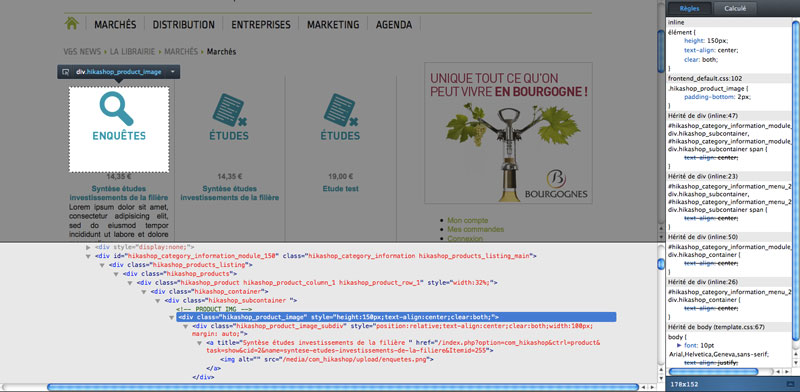Open the Syntèse études link in the middle column
800x392 pixels.
pyautogui.click(x=230, y=193)
